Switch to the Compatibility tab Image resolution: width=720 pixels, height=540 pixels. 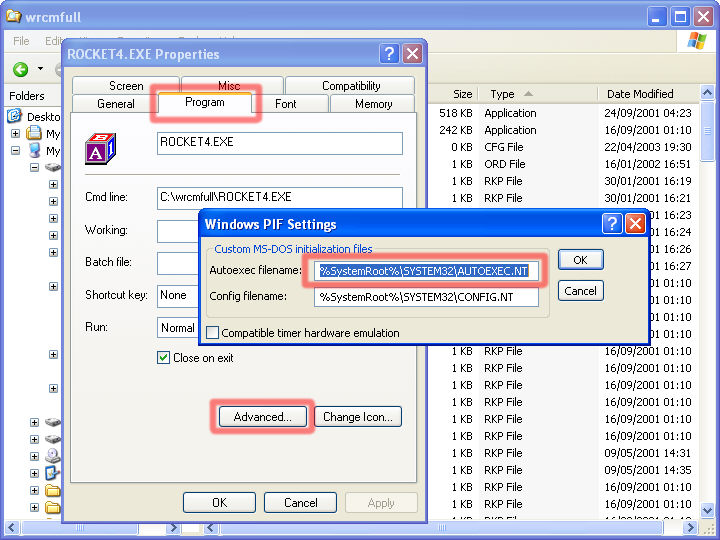(351, 86)
